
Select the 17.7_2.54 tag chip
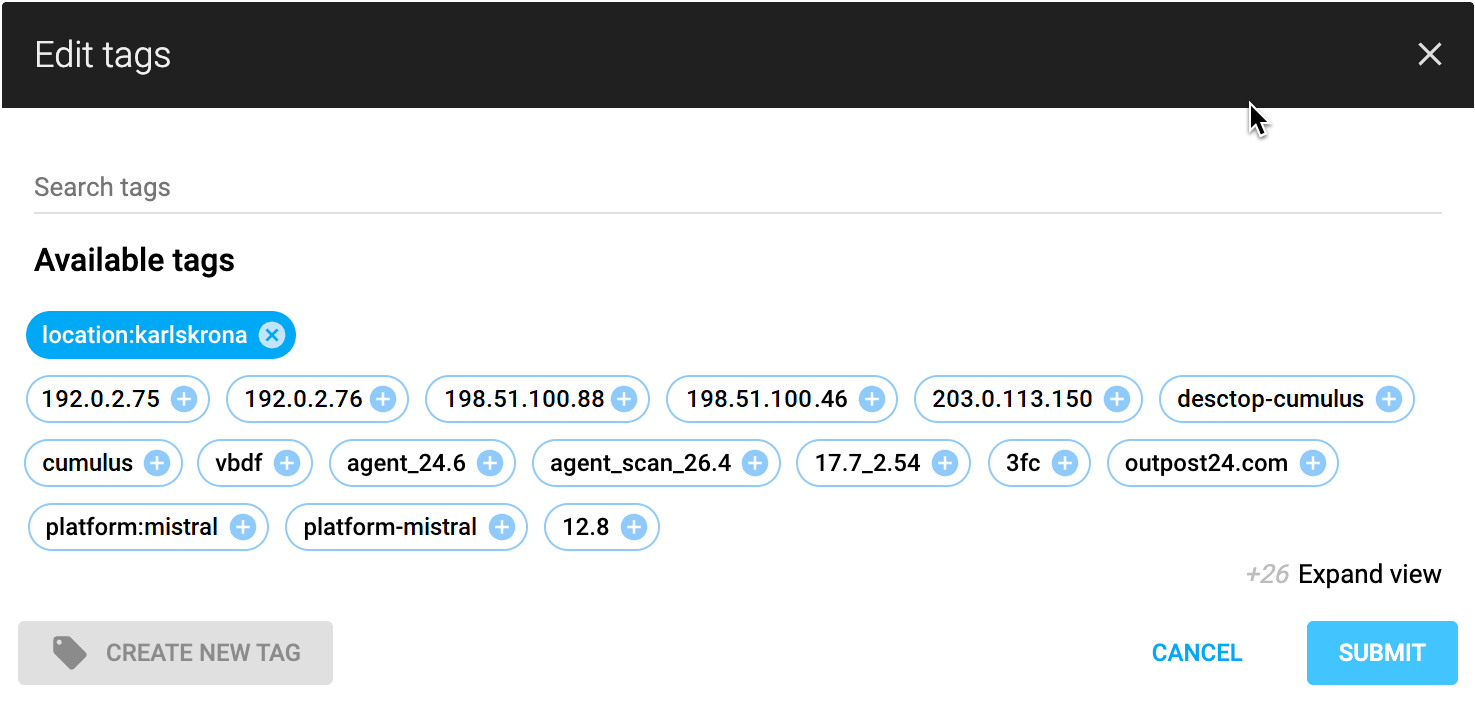pos(867,464)
